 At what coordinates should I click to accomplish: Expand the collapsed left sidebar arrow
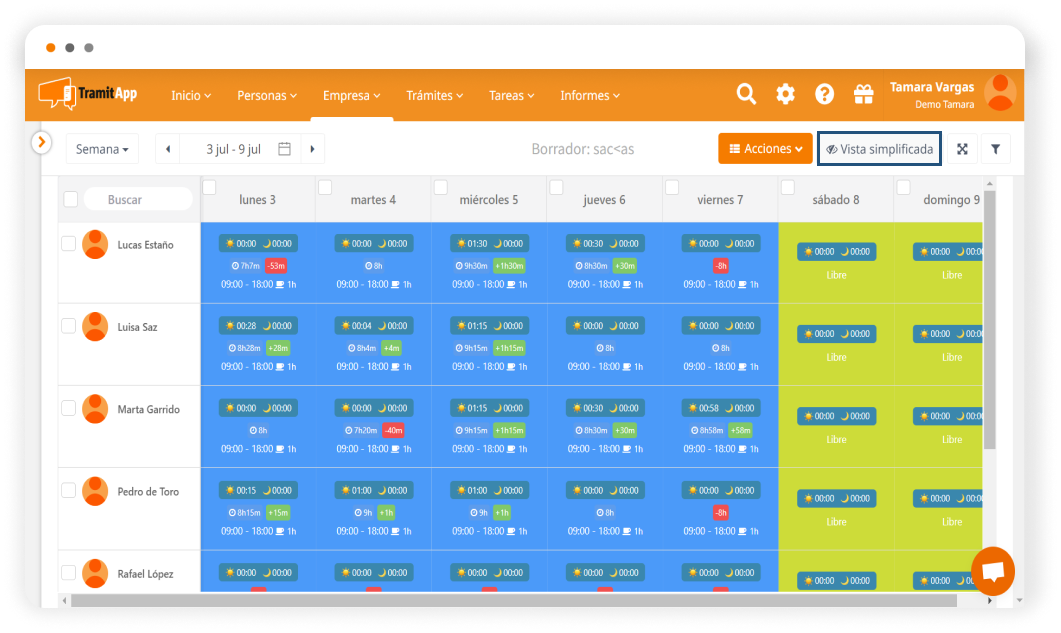41,142
